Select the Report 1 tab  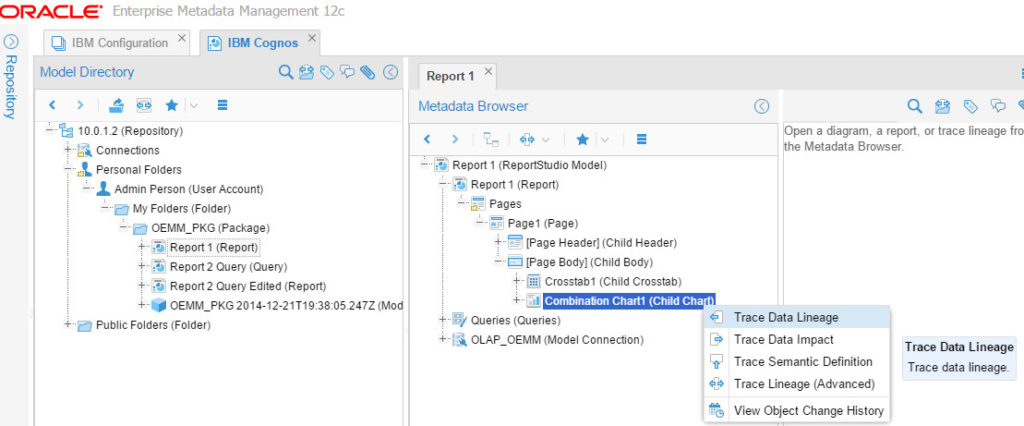[450, 76]
